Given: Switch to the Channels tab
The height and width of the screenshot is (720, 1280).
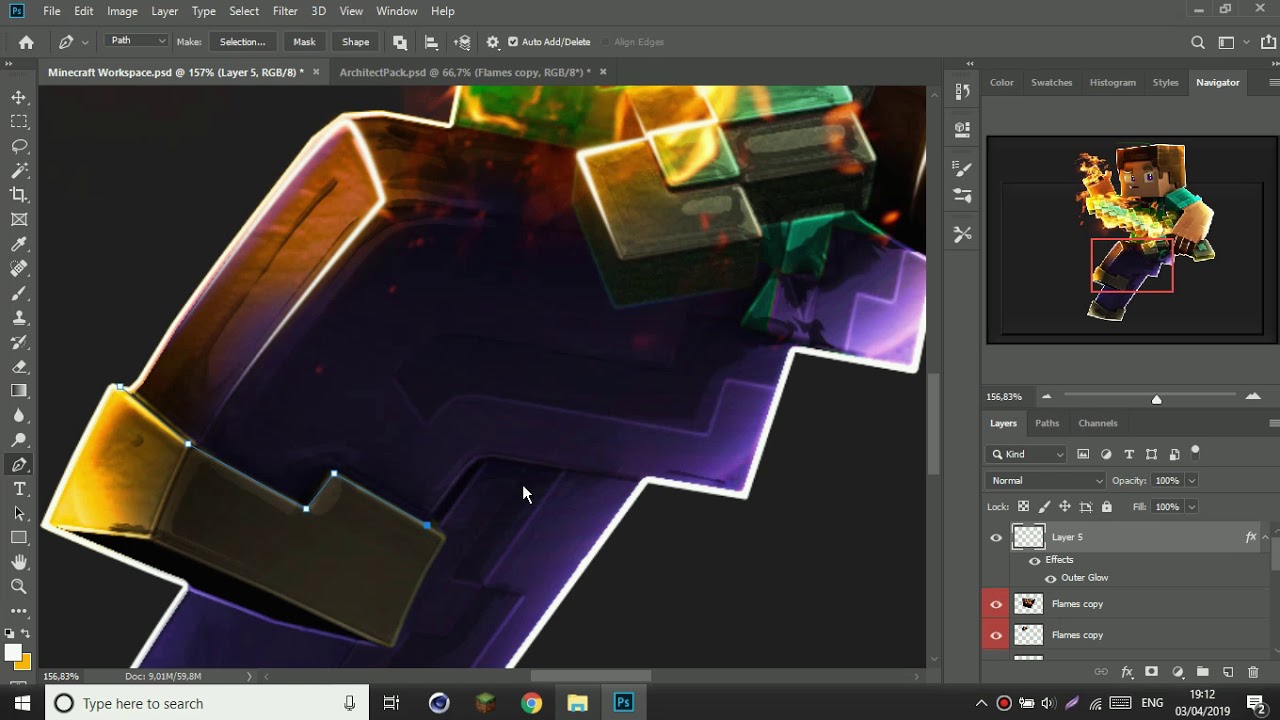Looking at the screenshot, I should [x=1097, y=423].
